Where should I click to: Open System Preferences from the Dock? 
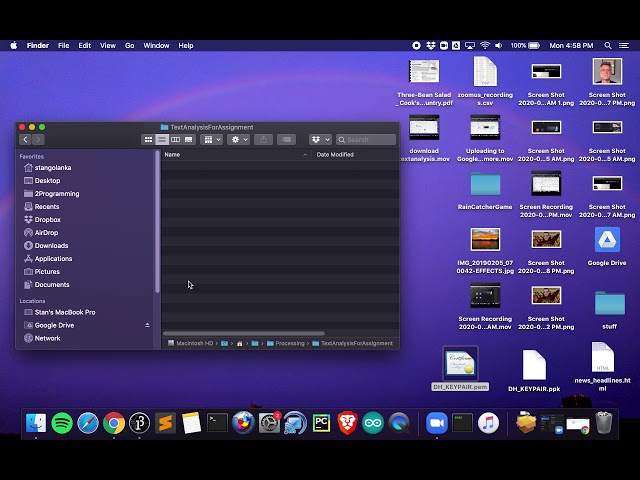(269, 423)
